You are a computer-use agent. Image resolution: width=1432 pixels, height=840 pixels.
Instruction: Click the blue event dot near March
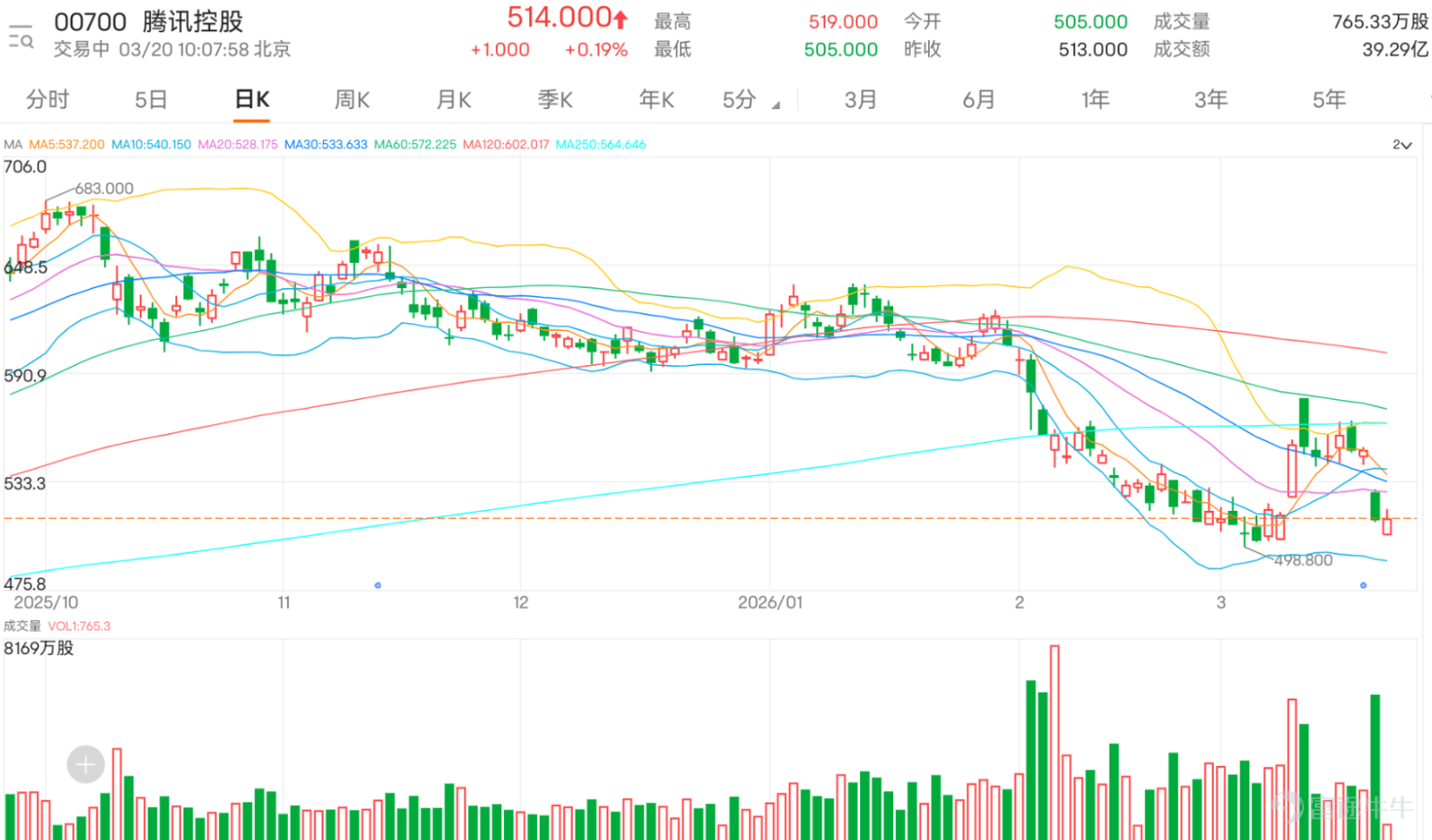pos(1363,585)
